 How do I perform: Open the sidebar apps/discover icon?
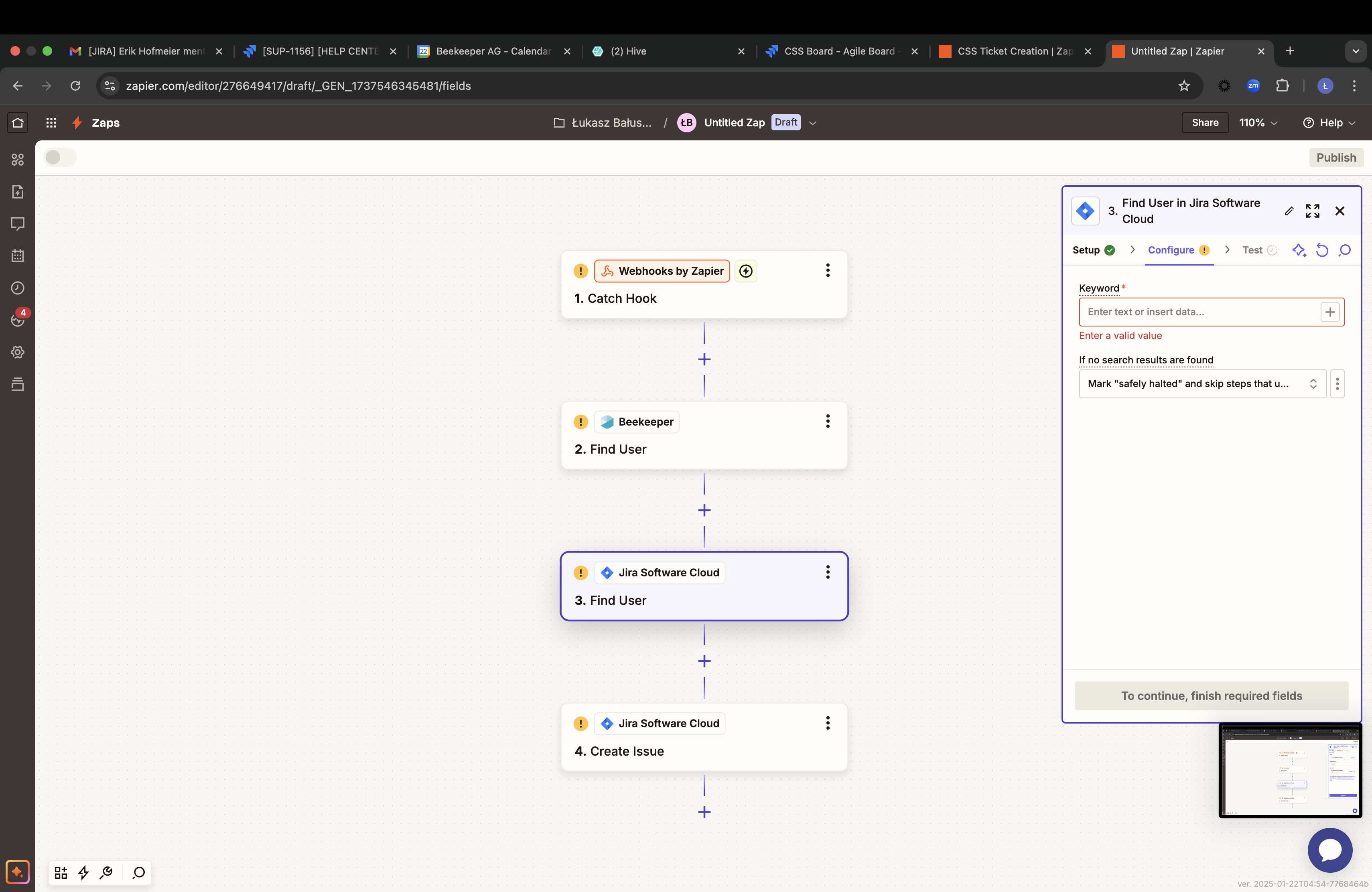(17, 159)
